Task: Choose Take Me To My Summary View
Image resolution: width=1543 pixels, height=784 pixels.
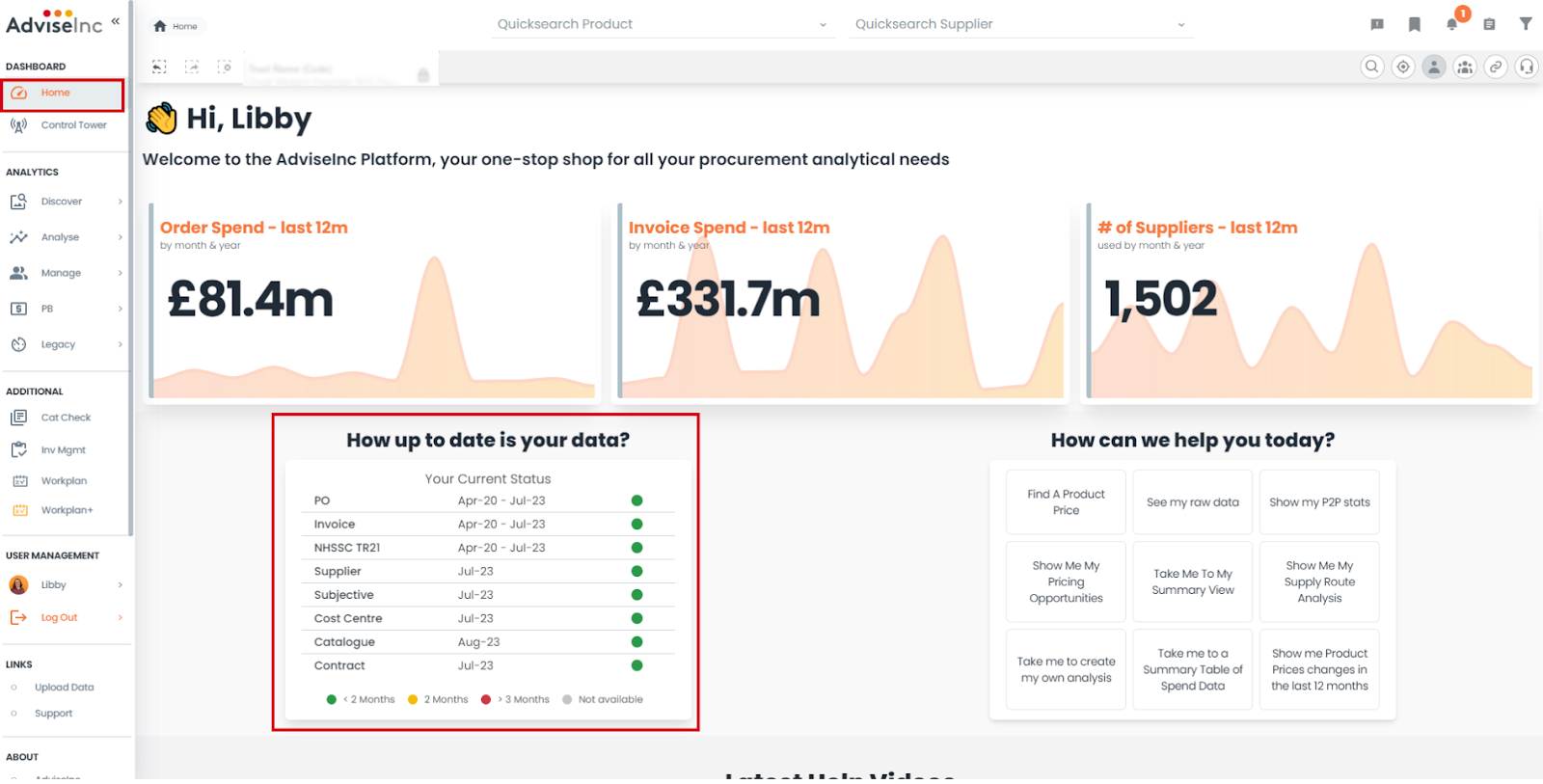Action: pos(1193,581)
